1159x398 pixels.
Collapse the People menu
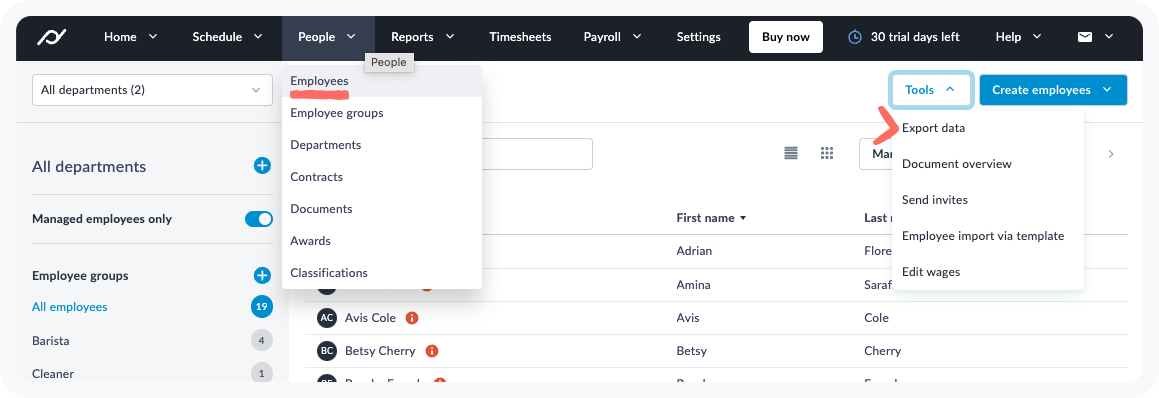(327, 37)
